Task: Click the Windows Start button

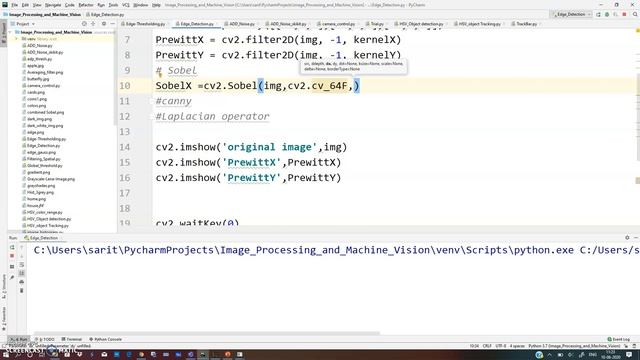Action: coord(5,355)
